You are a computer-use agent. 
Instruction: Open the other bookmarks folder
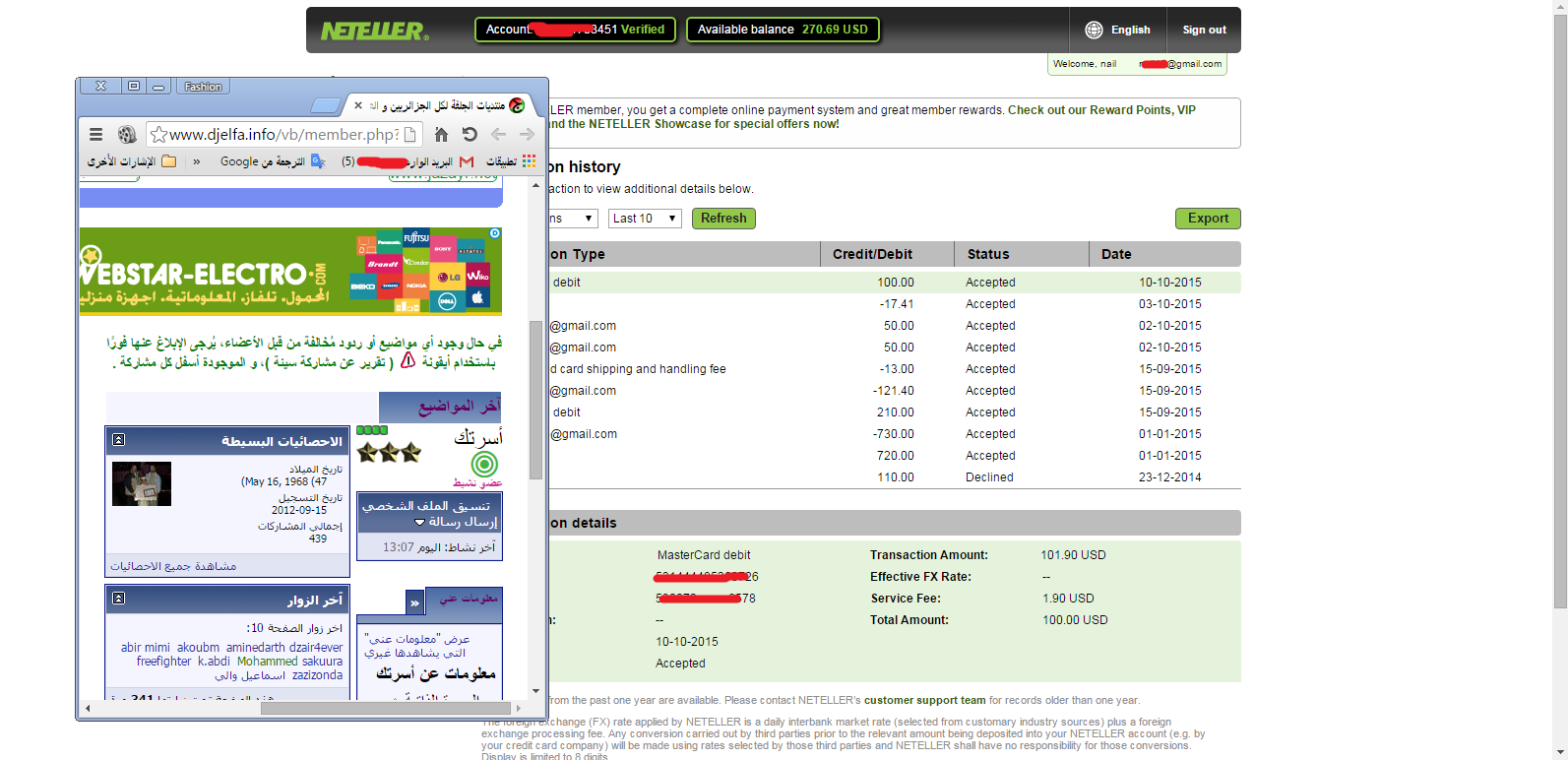(132, 161)
